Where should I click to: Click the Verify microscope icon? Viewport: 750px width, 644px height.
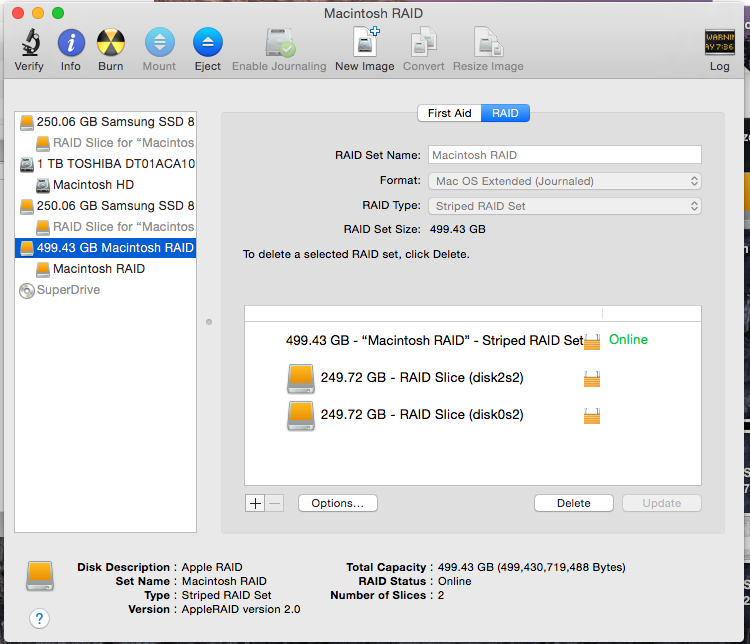pyautogui.click(x=30, y=43)
